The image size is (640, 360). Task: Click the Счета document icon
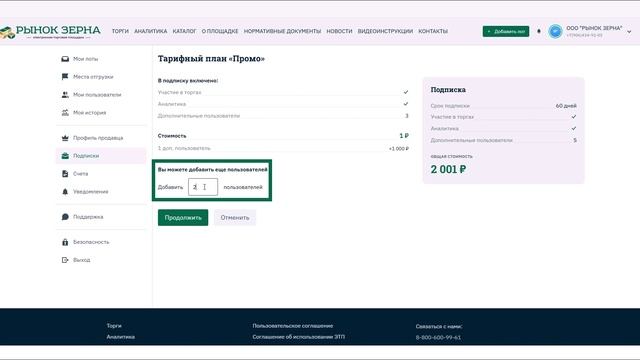coord(65,174)
